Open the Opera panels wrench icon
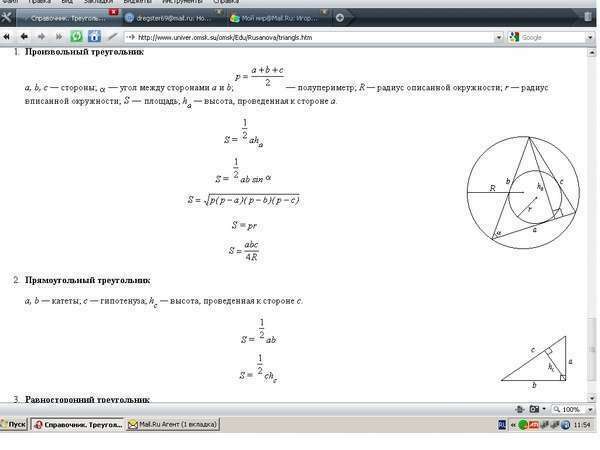The image size is (600, 450). (x=6, y=17)
